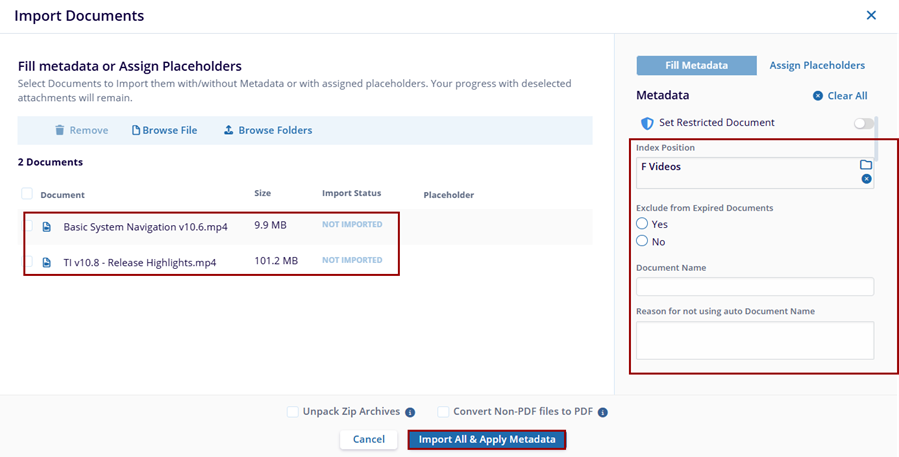Viewport: 899px width, 457px height.
Task: Click into the Document Name field
Action: (755, 287)
